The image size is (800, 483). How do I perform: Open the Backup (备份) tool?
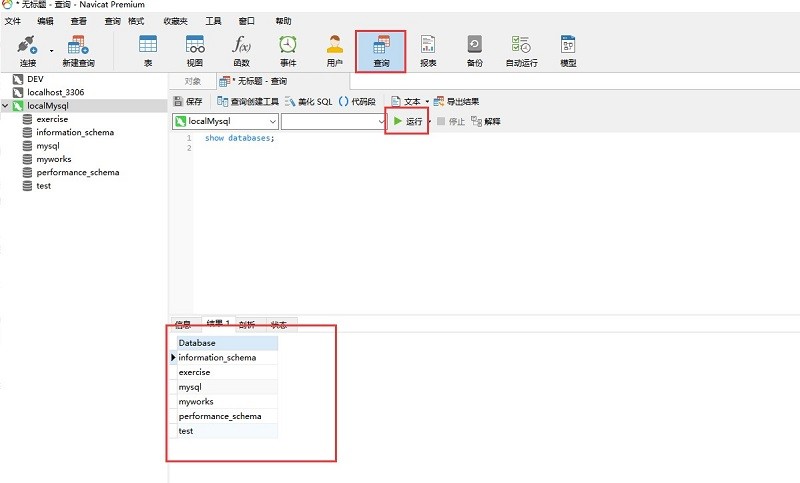click(x=474, y=51)
